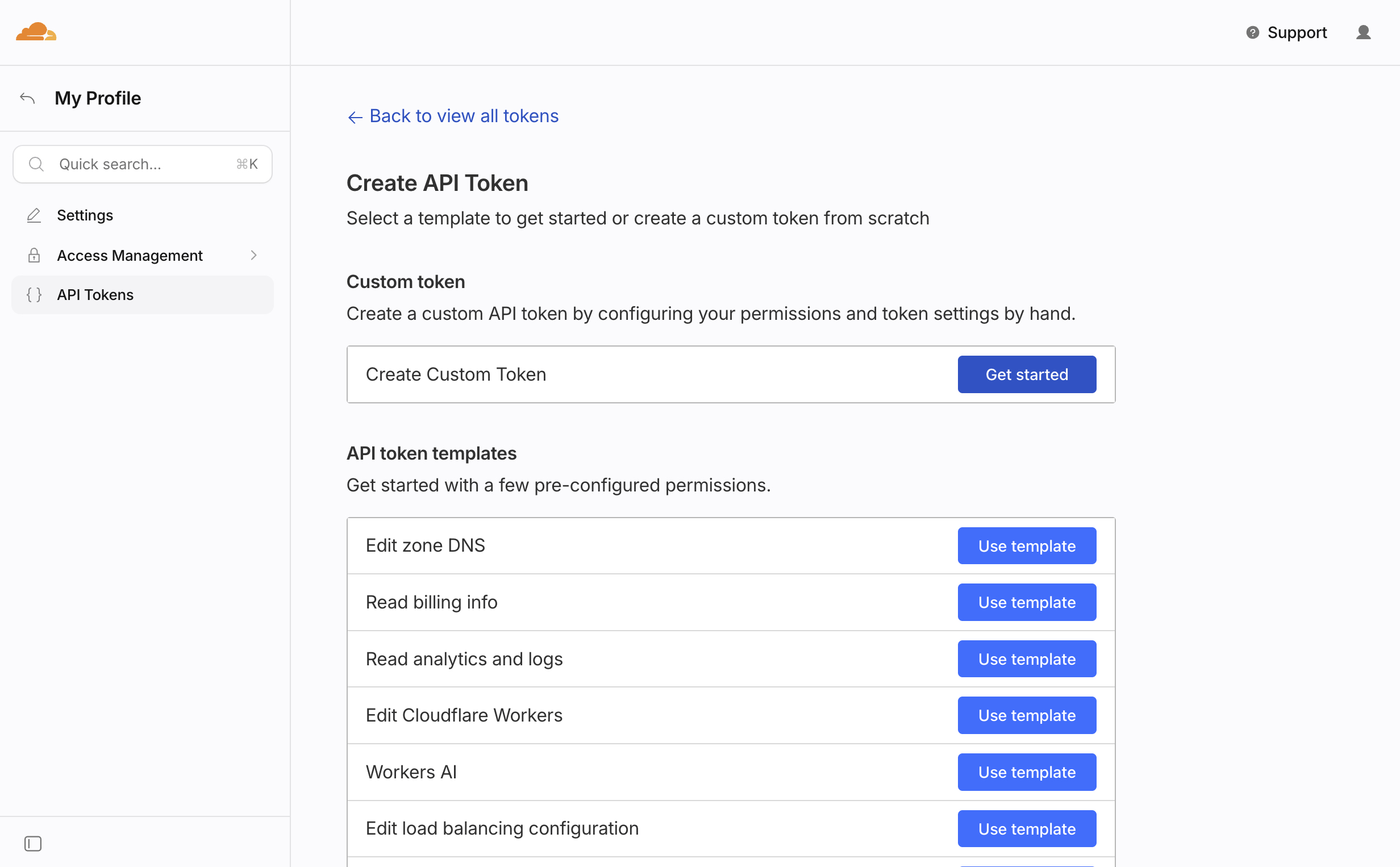1400x867 pixels.
Task: Click the Quick search magnifier icon
Action: [36, 164]
